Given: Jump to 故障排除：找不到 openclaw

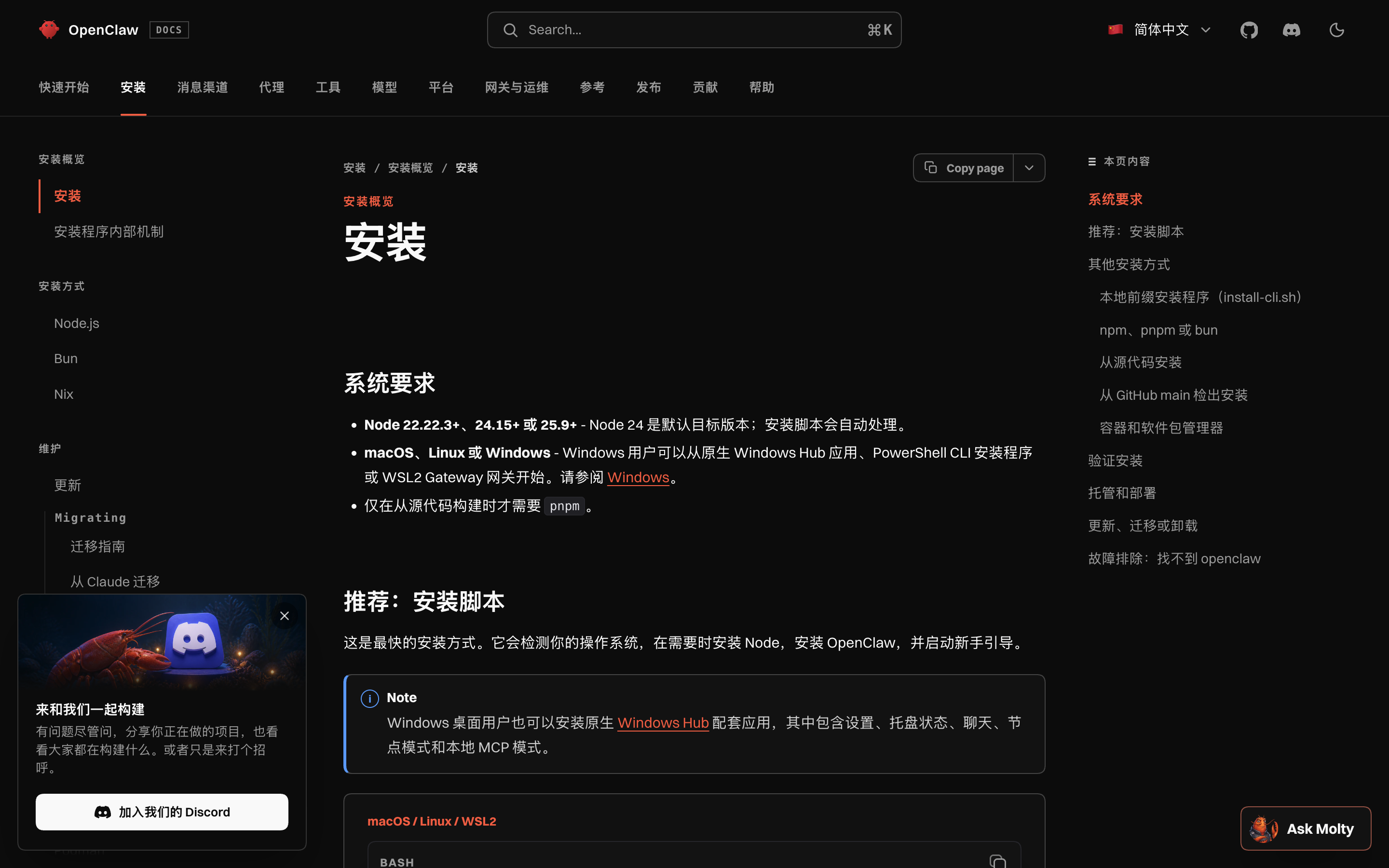Looking at the screenshot, I should pyautogui.click(x=1174, y=558).
